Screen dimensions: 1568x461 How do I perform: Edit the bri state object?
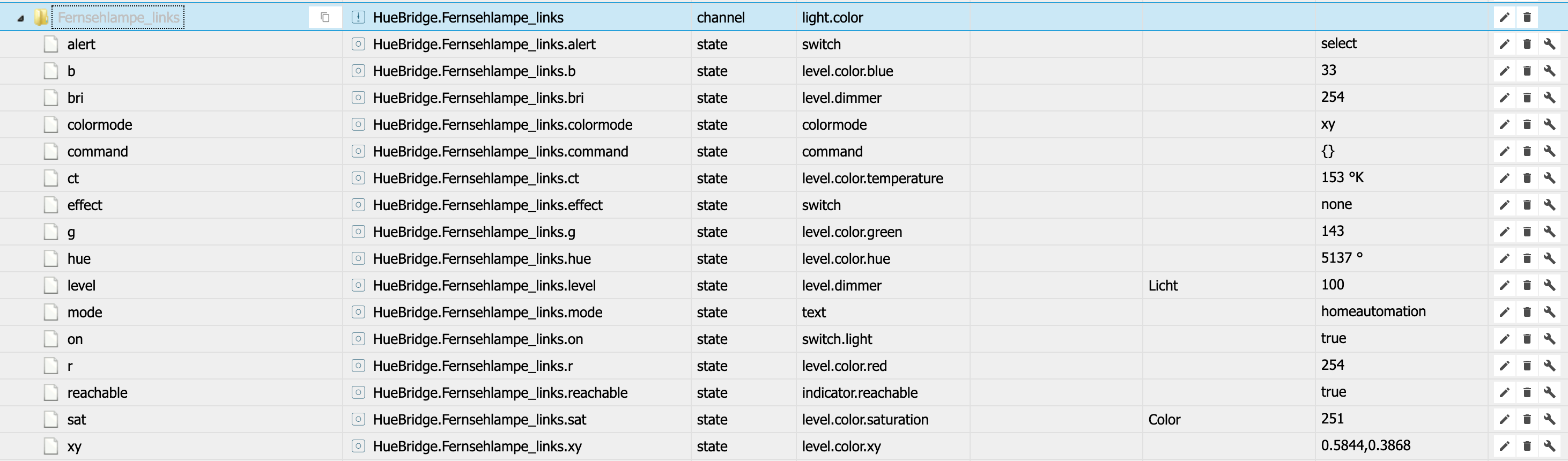click(1504, 98)
